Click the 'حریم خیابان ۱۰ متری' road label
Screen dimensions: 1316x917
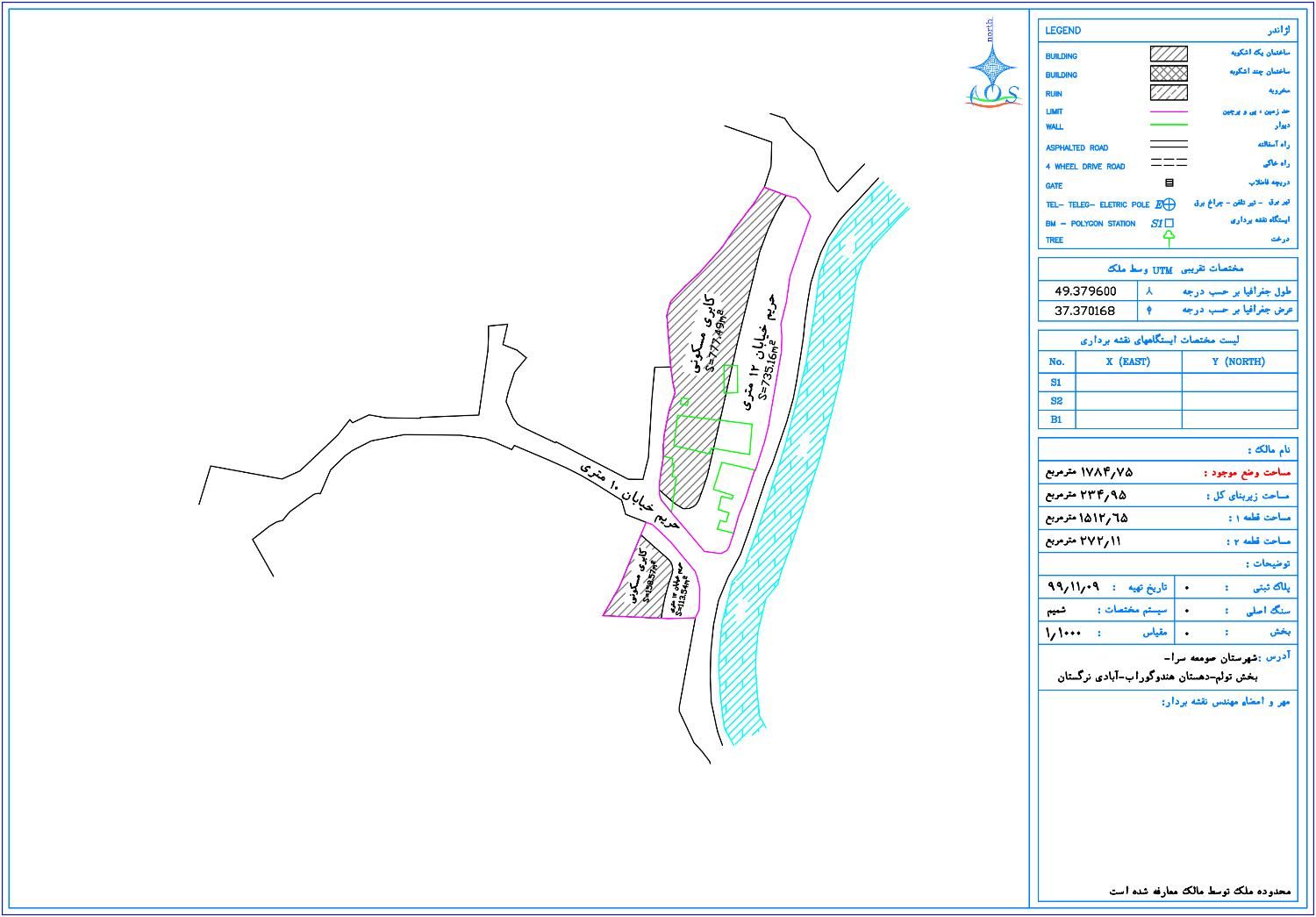click(x=629, y=496)
